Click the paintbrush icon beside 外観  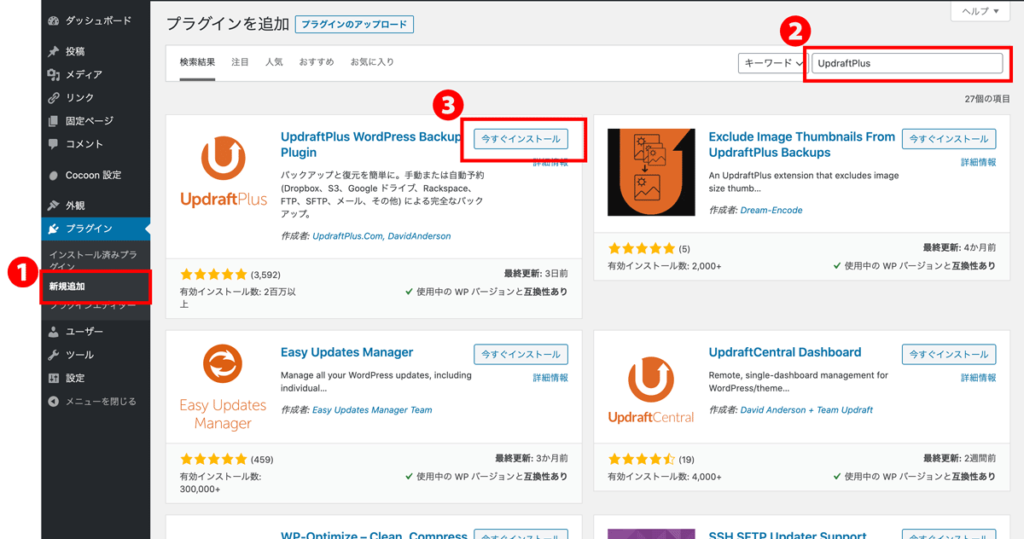pyautogui.click(x=54, y=205)
